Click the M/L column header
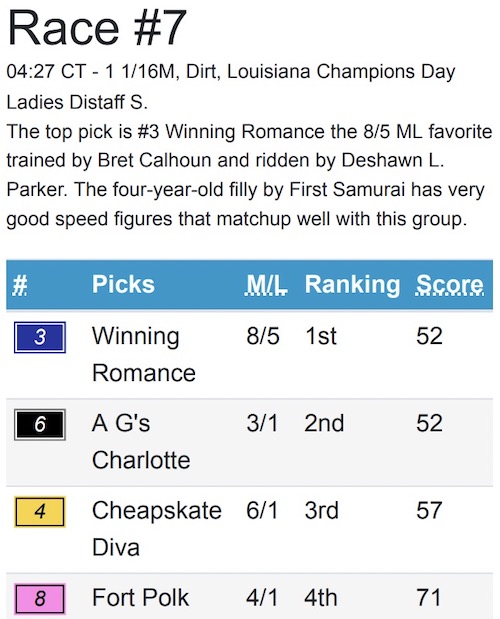Image resolution: width=500 pixels, height=619 pixels. pos(266,284)
